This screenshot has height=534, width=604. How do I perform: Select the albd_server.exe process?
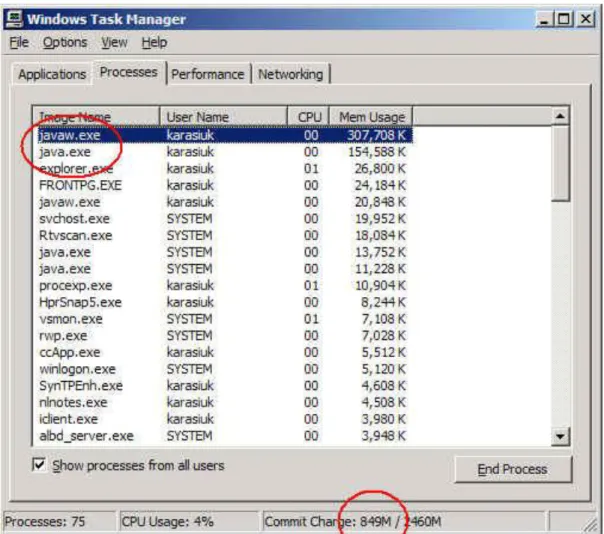223,436
